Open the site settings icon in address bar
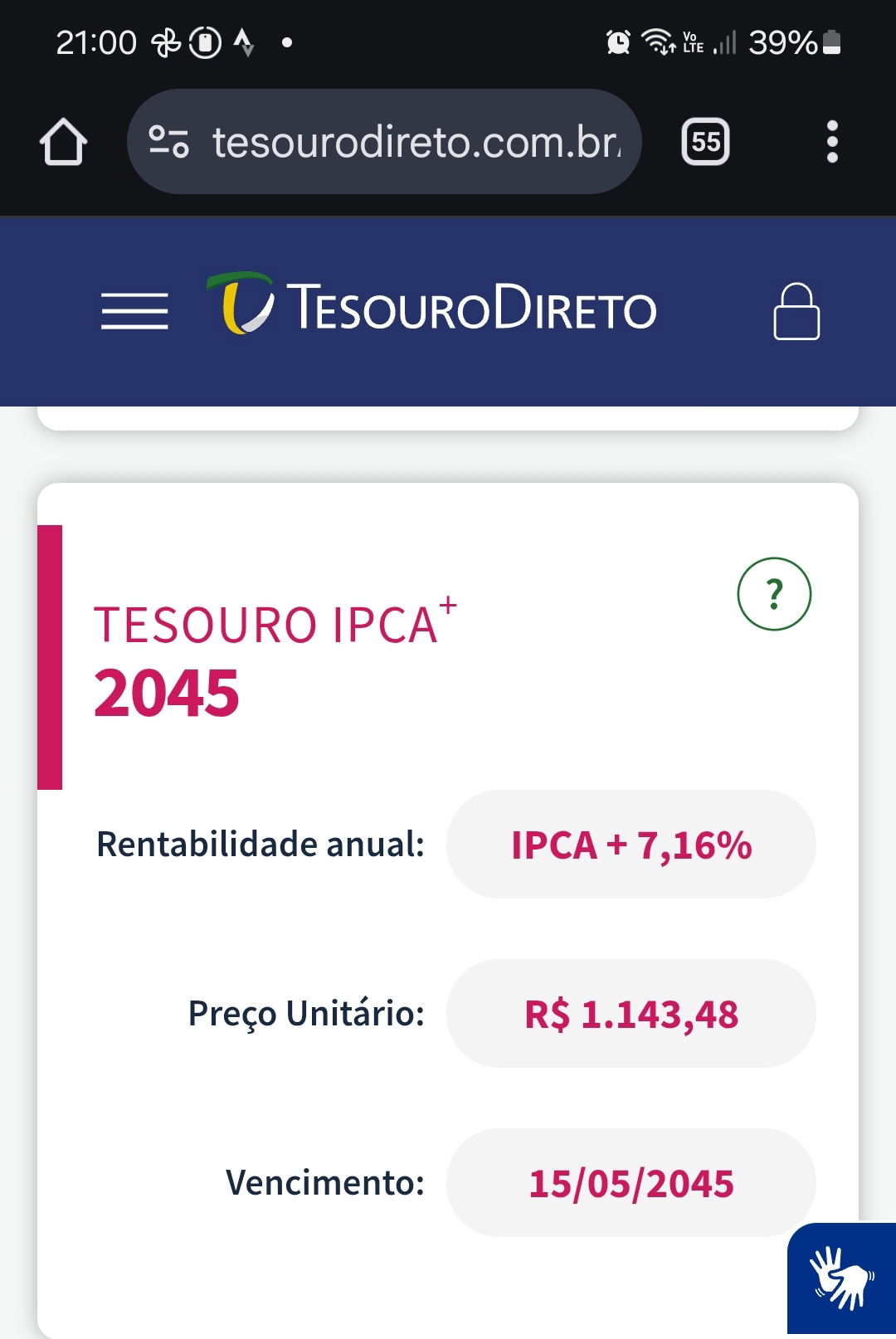Screen dimensions: 896x1339 click(x=168, y=142)
